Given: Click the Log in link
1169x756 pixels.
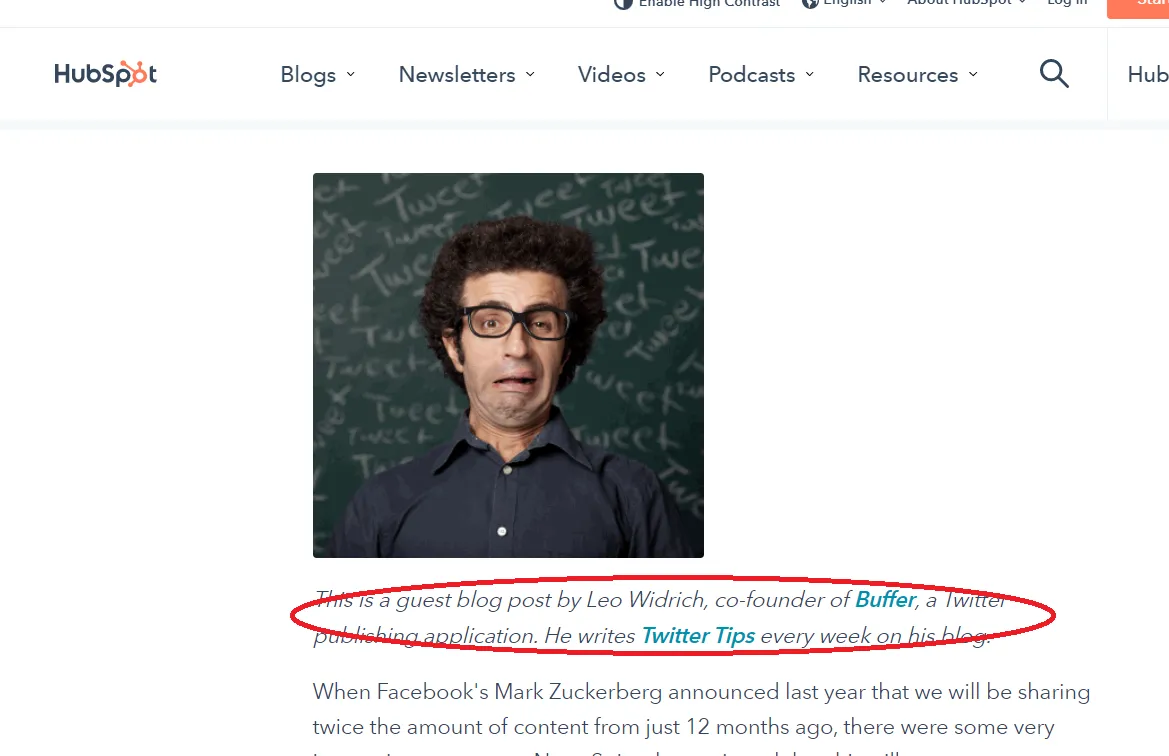Looking at the screenshot, I should (x=1067, y=3).
